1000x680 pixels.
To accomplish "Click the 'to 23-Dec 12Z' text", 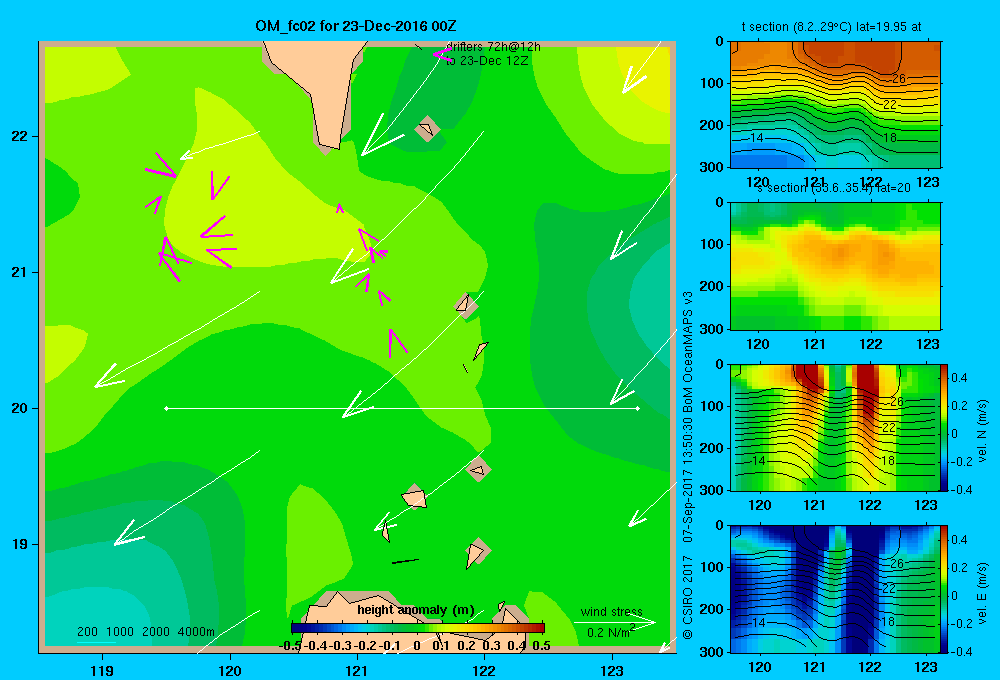I will pyautogui.click(x=487, y=61).
